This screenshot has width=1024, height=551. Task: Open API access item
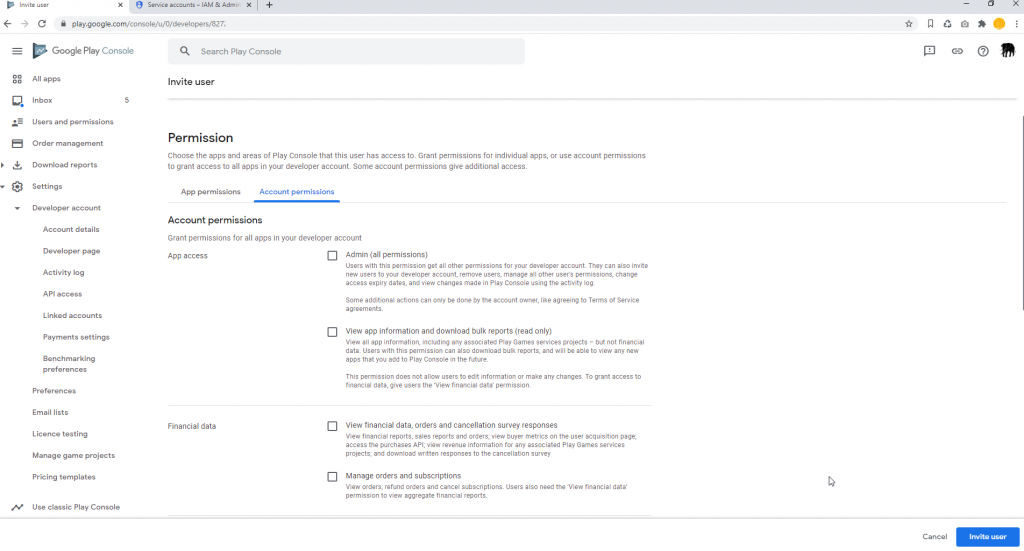click(62, 294)
